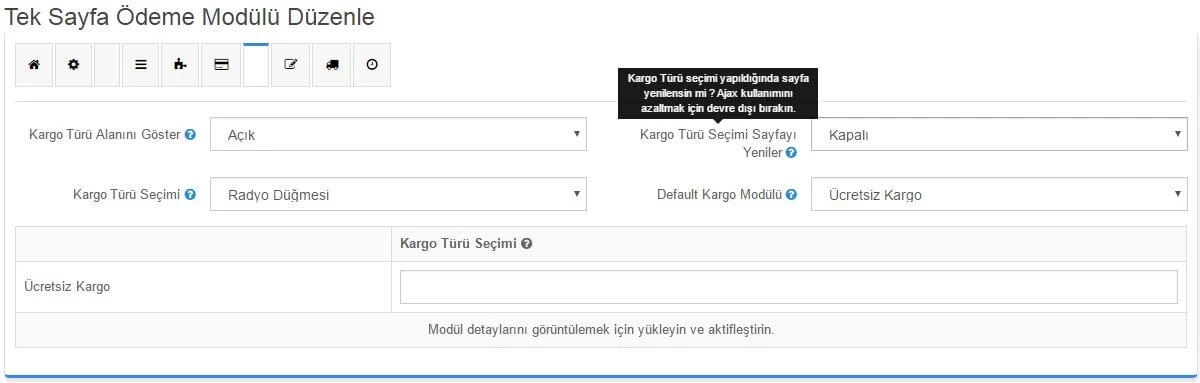This screenshot has height=383, width=1200.
Task: Open the list lines tab icon
Action: 141,64
